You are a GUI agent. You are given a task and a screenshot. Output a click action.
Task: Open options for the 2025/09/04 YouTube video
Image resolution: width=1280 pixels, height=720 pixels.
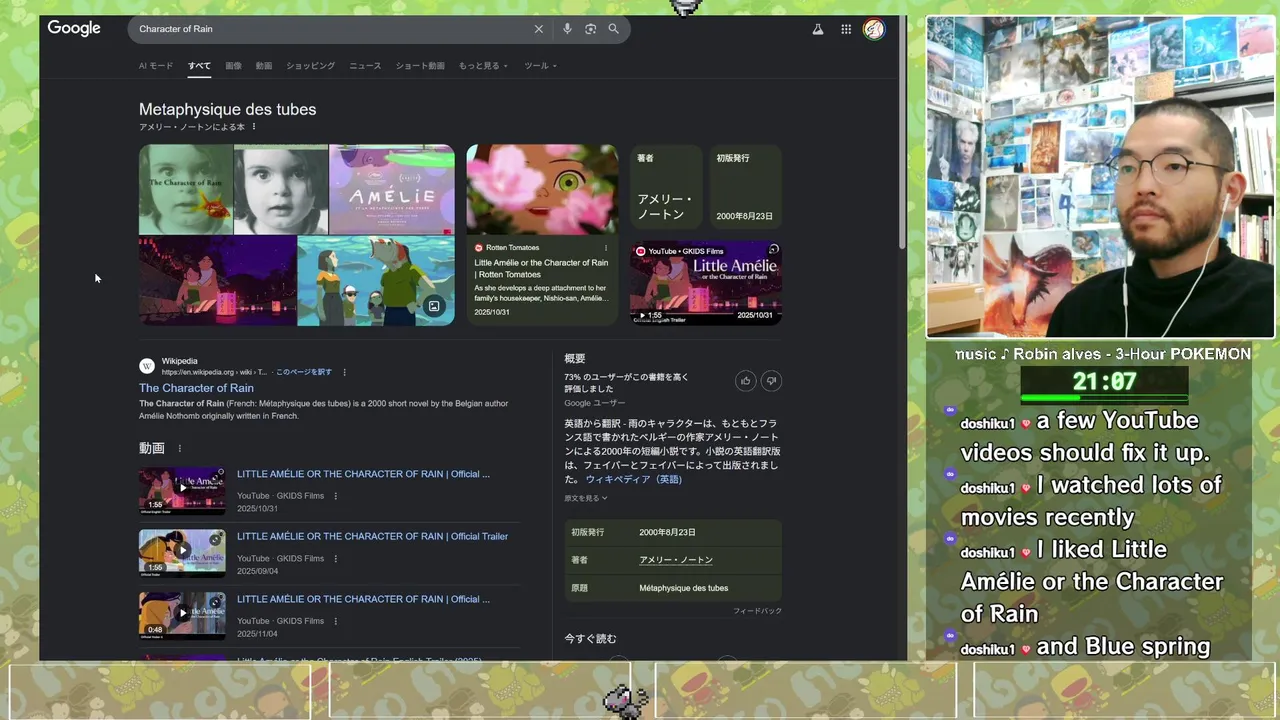(335, 558)
